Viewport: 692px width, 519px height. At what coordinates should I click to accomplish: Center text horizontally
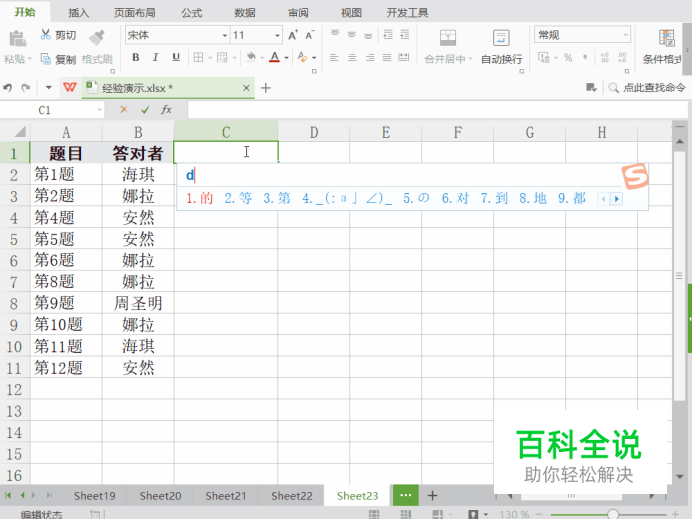pos(352,57)
